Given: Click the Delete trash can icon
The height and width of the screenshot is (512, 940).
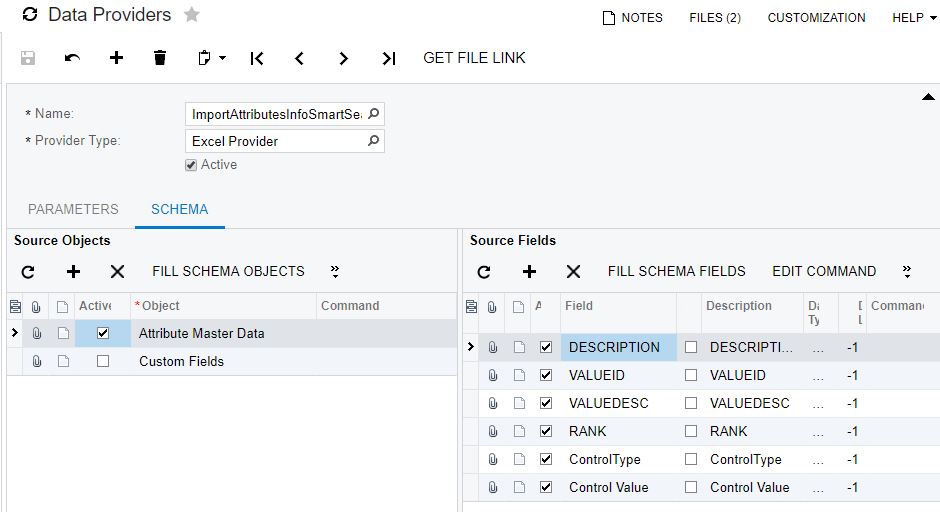Looking at the screenshot, I should click(160, 58).
